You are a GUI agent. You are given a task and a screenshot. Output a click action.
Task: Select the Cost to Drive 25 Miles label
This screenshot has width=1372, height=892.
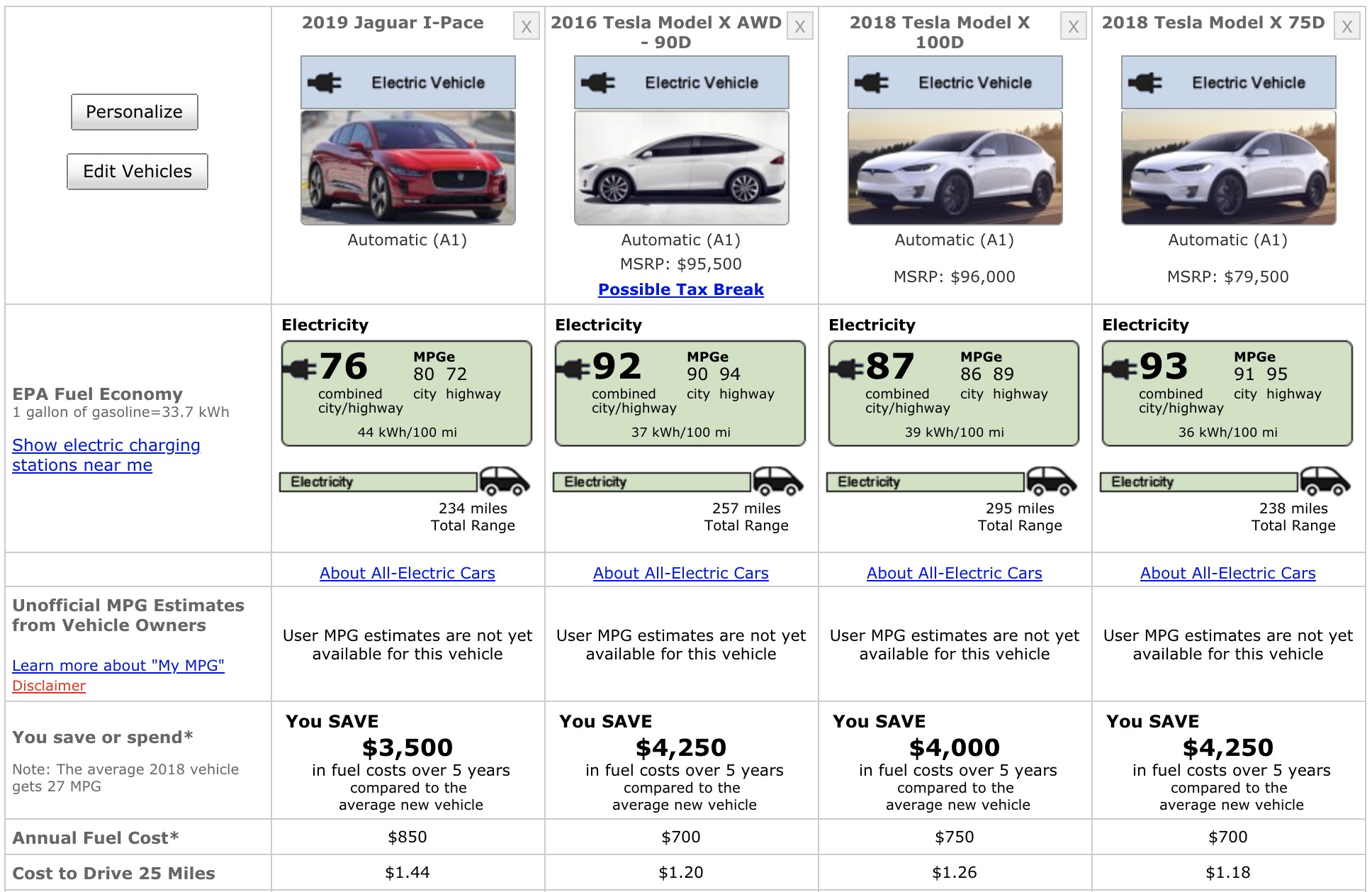pyautogui.click(x=113, y=874)
